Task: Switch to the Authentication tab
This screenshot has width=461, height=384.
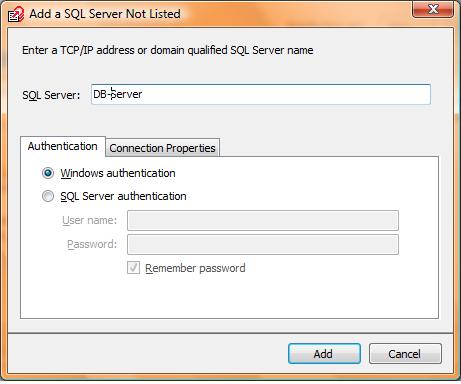Action: click(63, 146)
